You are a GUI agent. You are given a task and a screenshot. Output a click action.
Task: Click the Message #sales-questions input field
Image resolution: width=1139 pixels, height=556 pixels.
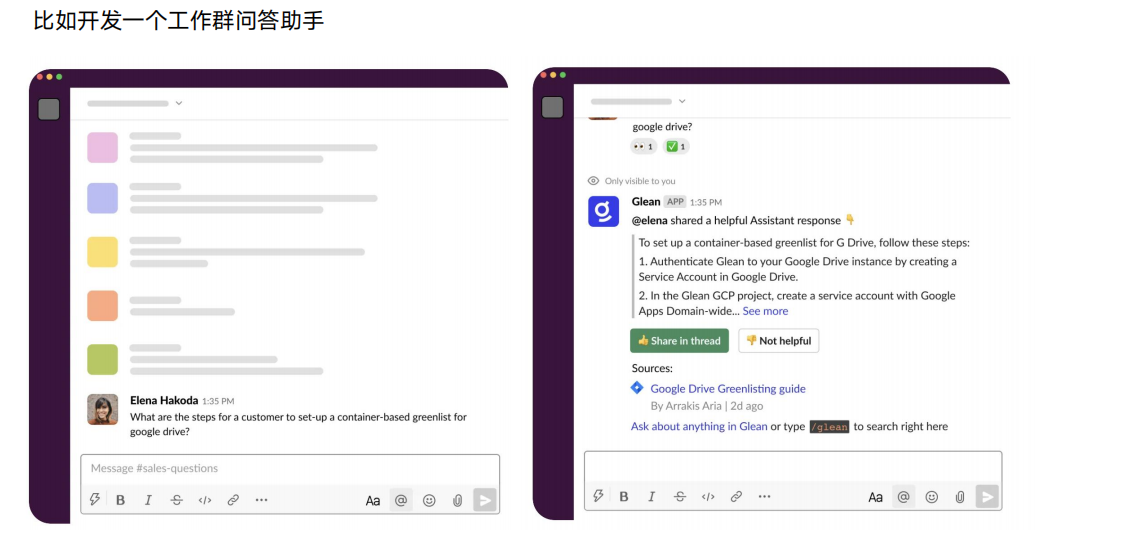[x=290, y=469]
